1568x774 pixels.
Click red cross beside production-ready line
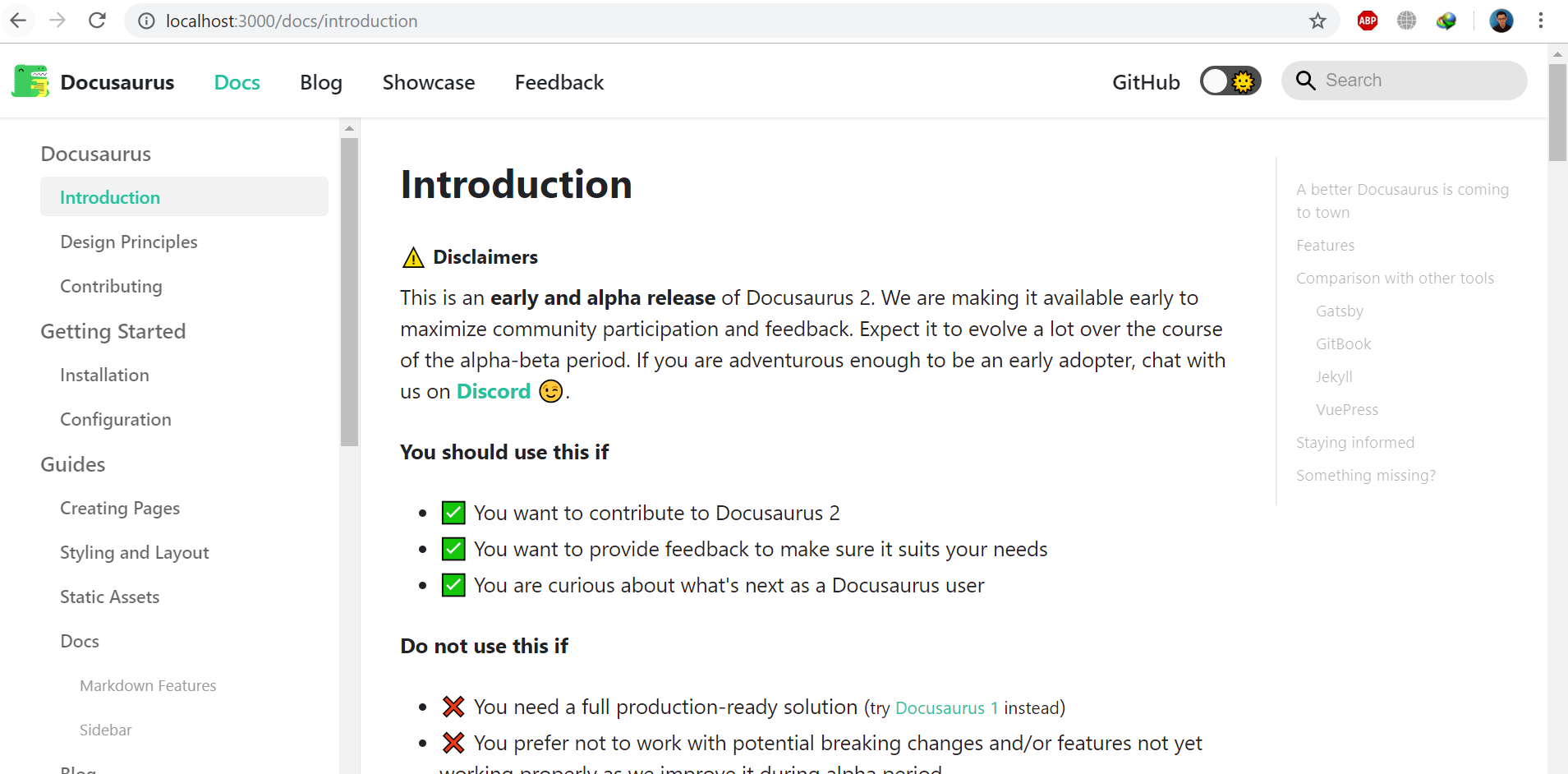453,707
